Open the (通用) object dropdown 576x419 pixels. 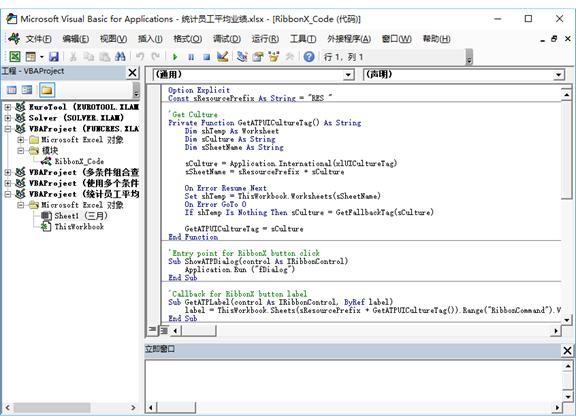(x=348, y=75)
